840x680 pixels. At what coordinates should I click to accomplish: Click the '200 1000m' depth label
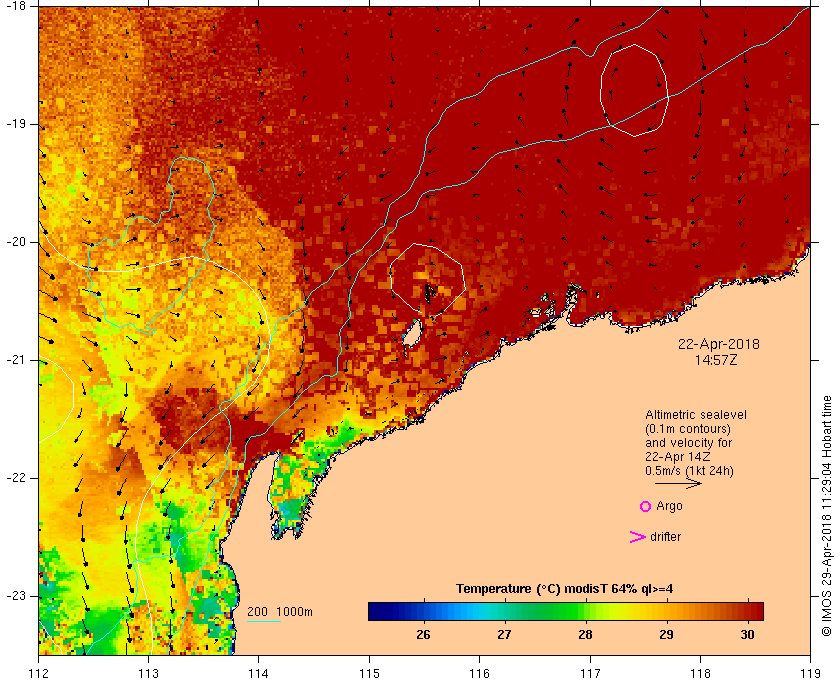(280, 612)
